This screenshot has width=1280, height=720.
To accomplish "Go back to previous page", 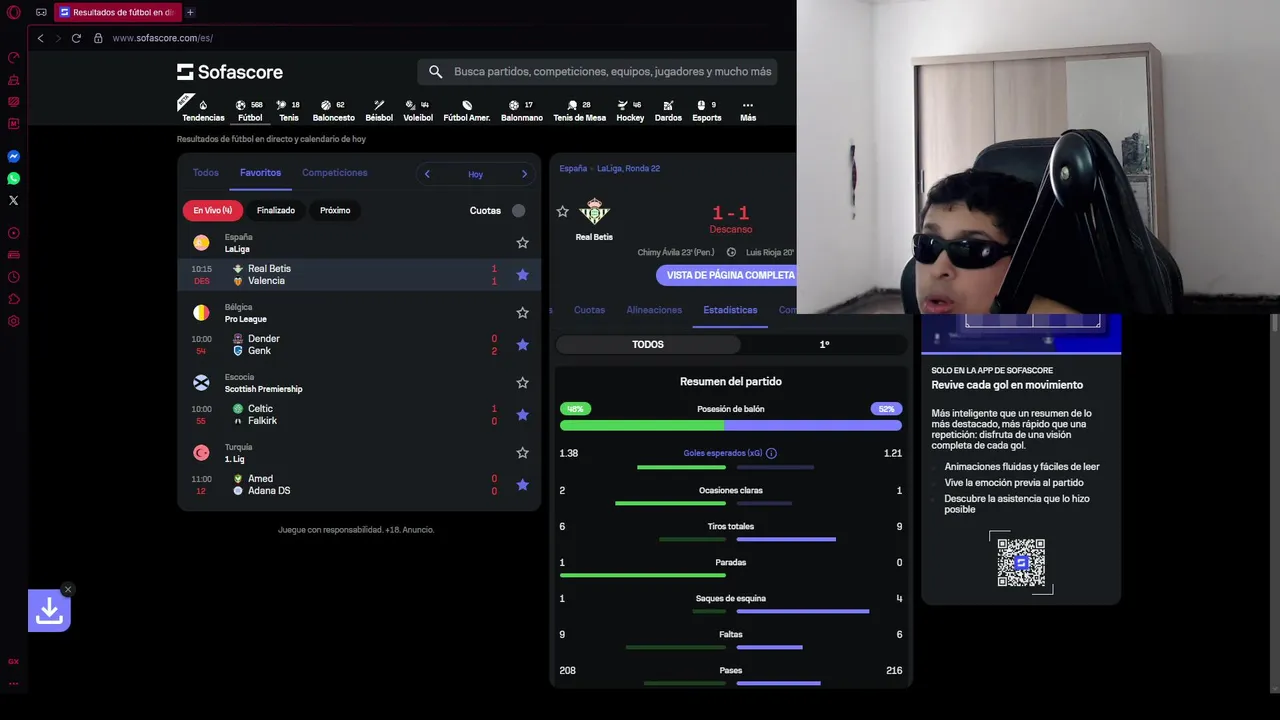I will coord(40,38).
